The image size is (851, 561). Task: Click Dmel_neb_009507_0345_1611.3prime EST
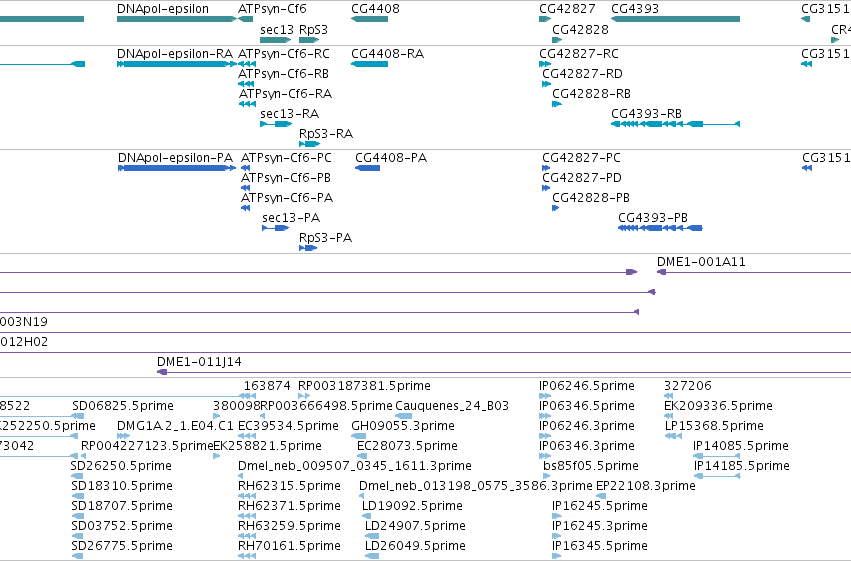(240, 476)
